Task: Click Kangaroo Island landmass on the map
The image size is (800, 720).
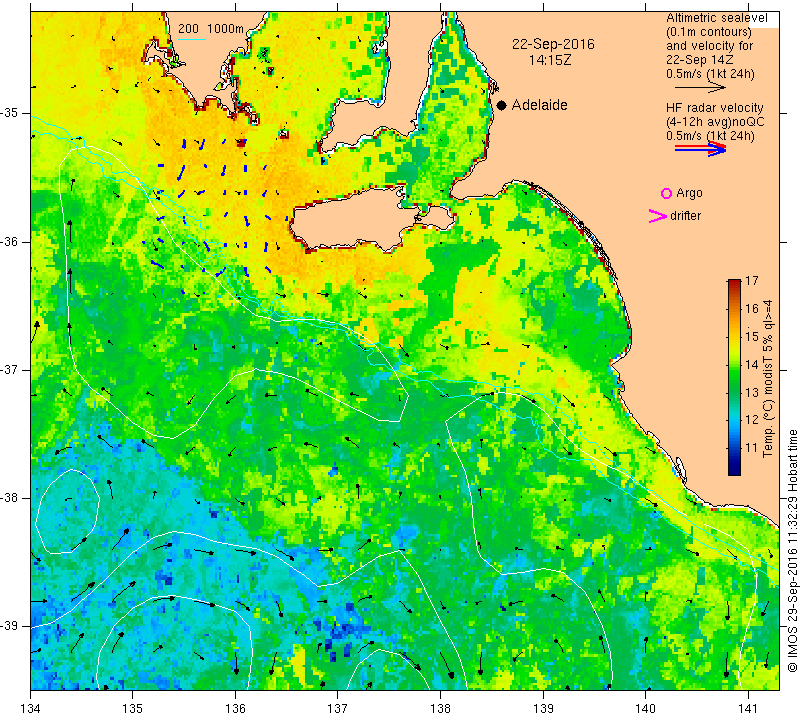Action: [x=357, y=219]
